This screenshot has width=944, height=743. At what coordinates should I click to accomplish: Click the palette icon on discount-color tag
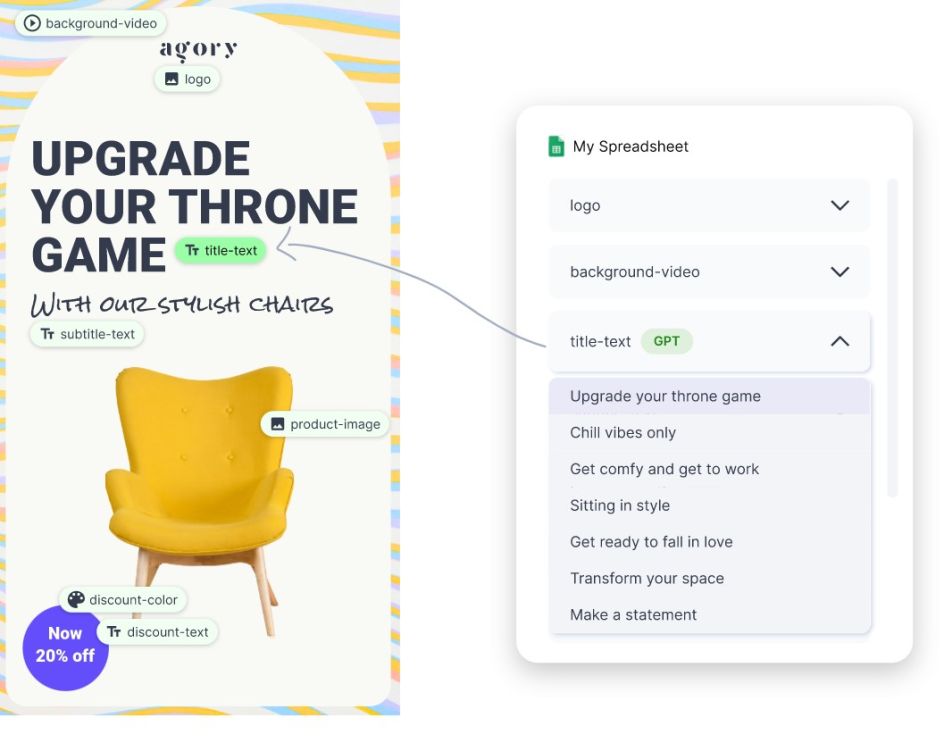pyautogui.click(x=76, y=600)
